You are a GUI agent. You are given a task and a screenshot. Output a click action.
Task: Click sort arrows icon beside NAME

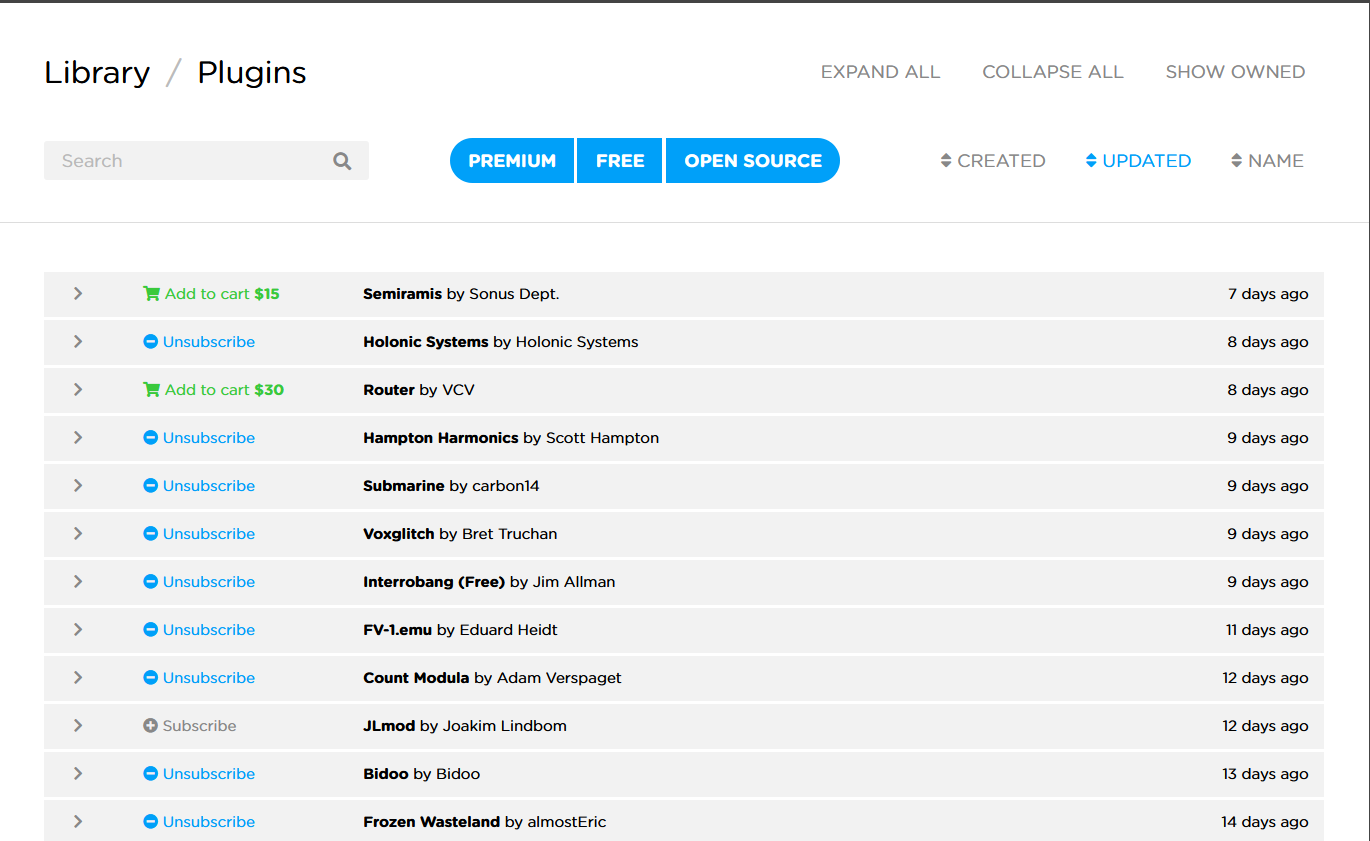click(x=1237, y=161)
